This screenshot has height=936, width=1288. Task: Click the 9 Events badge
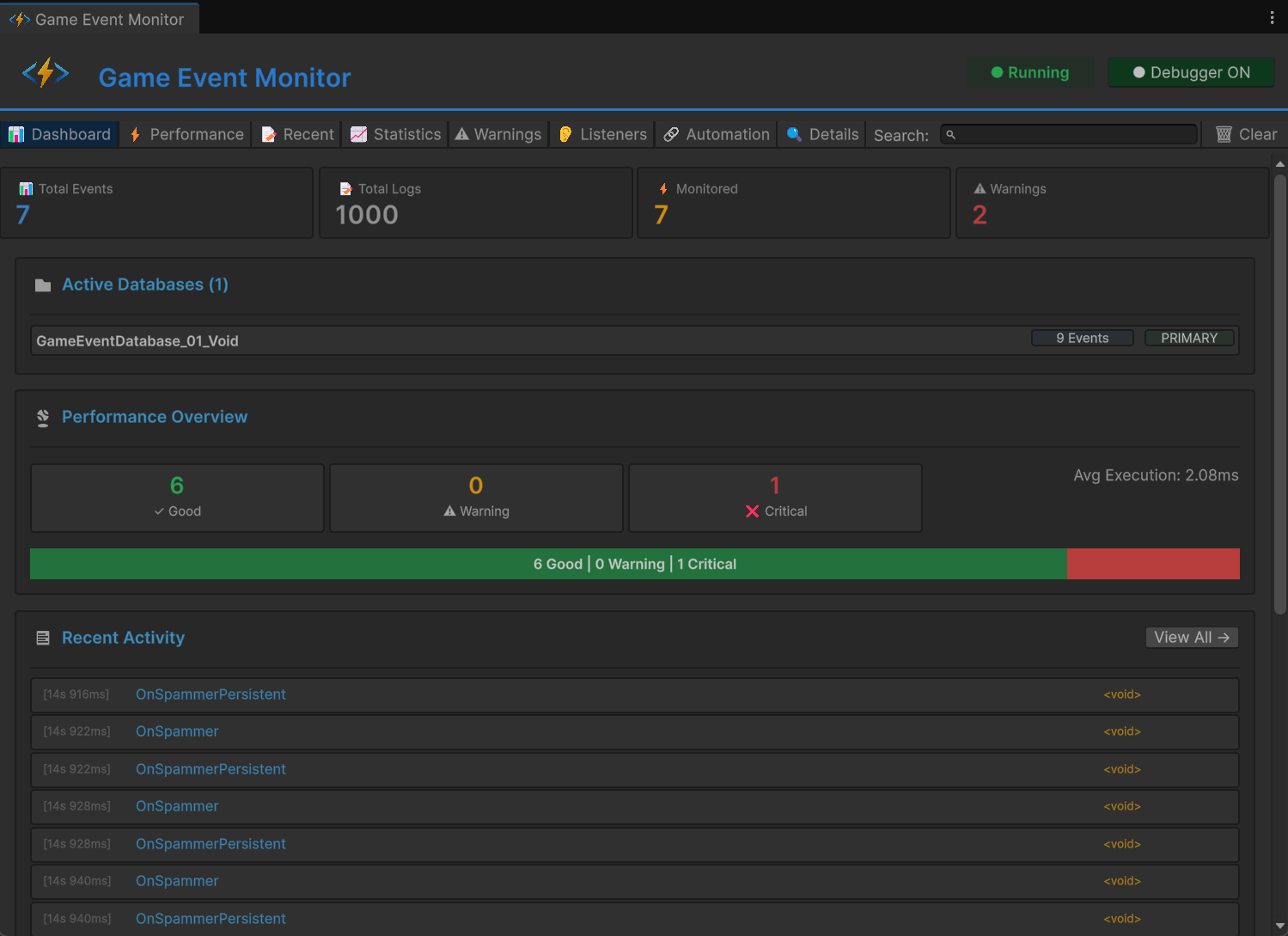pyautogui.click(x=1082, y=338)
